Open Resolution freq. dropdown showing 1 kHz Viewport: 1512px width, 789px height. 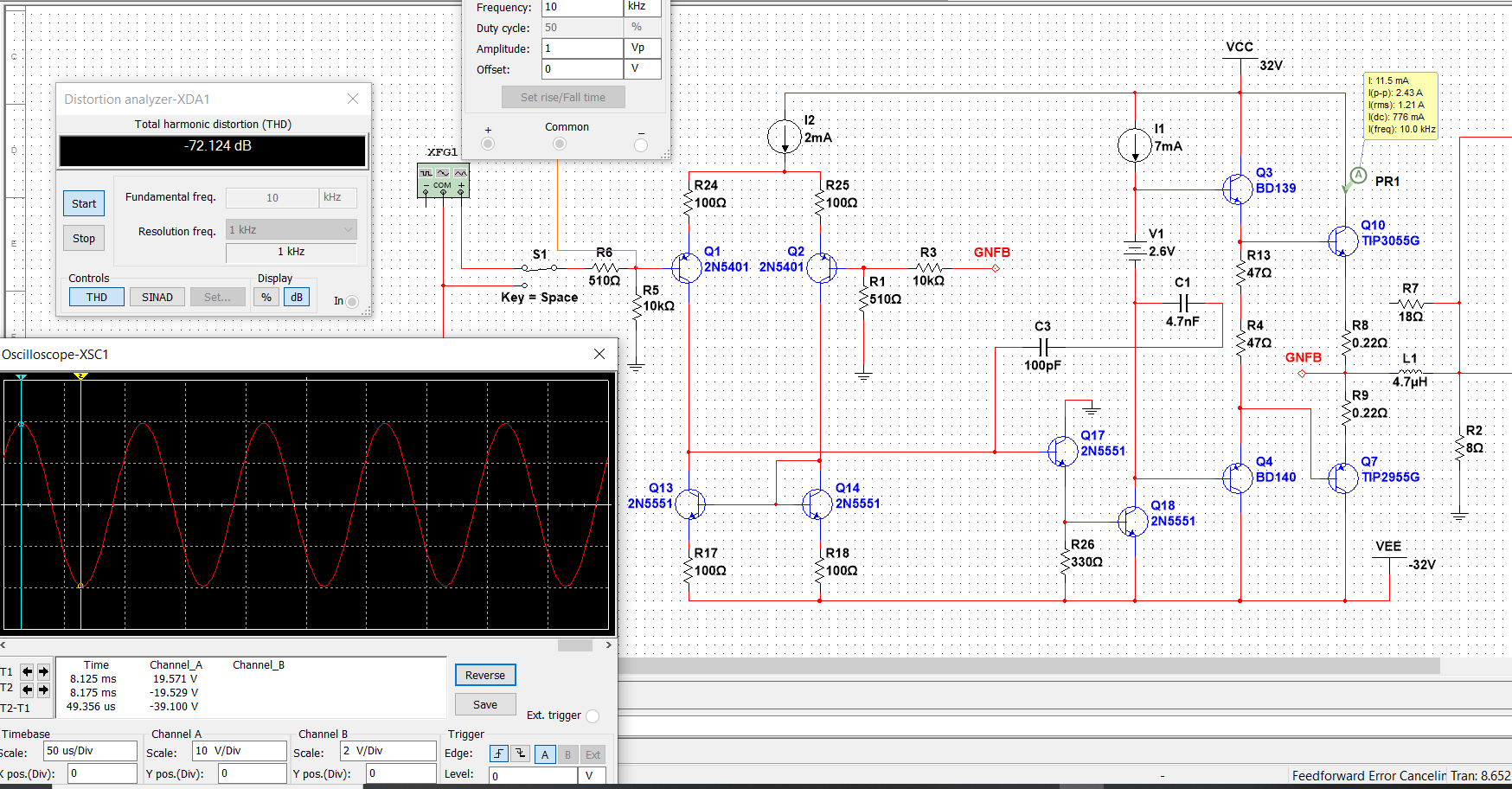pos(292,229)
